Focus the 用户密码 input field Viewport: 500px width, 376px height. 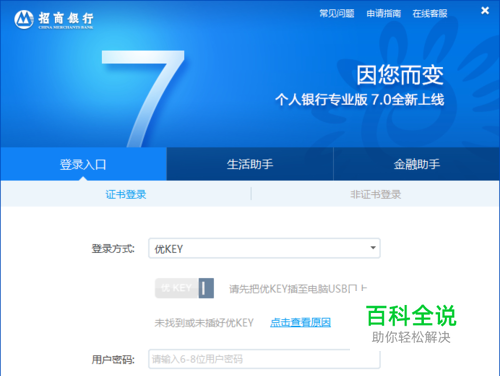click(x=264, y=359)
